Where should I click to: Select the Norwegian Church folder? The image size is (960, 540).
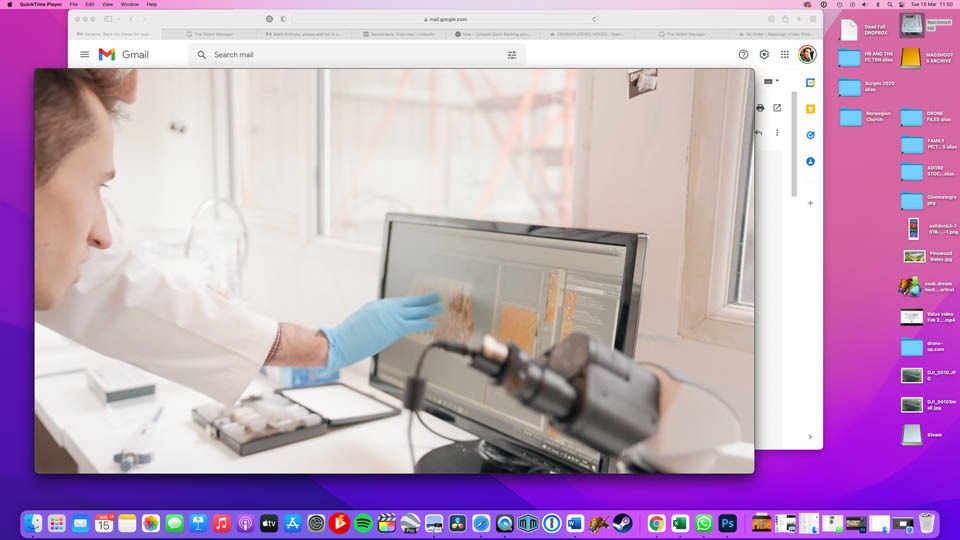850,117
